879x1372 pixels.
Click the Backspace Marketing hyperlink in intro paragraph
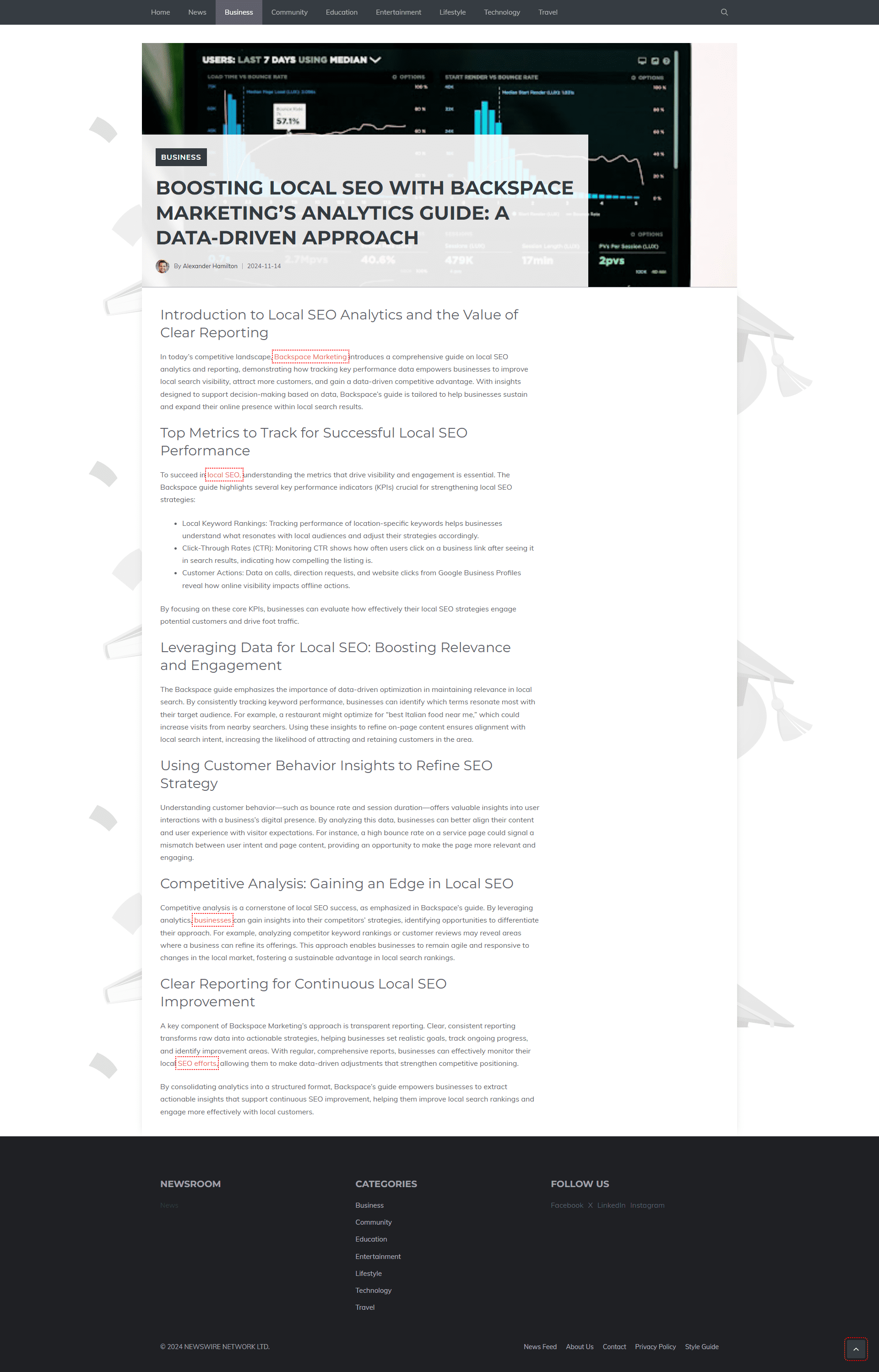(x=310, y=357)
